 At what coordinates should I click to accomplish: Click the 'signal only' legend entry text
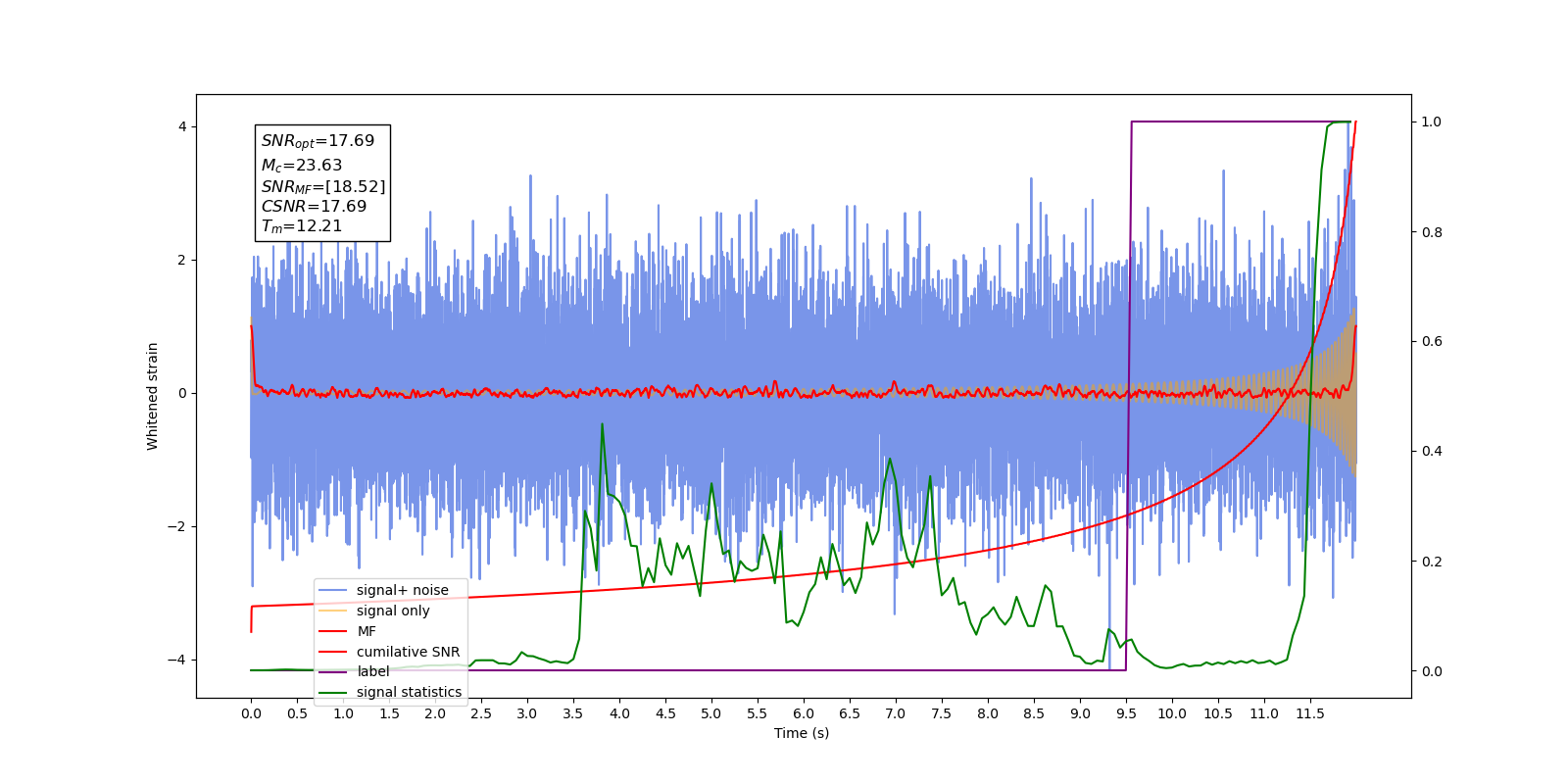click(393, 611)
